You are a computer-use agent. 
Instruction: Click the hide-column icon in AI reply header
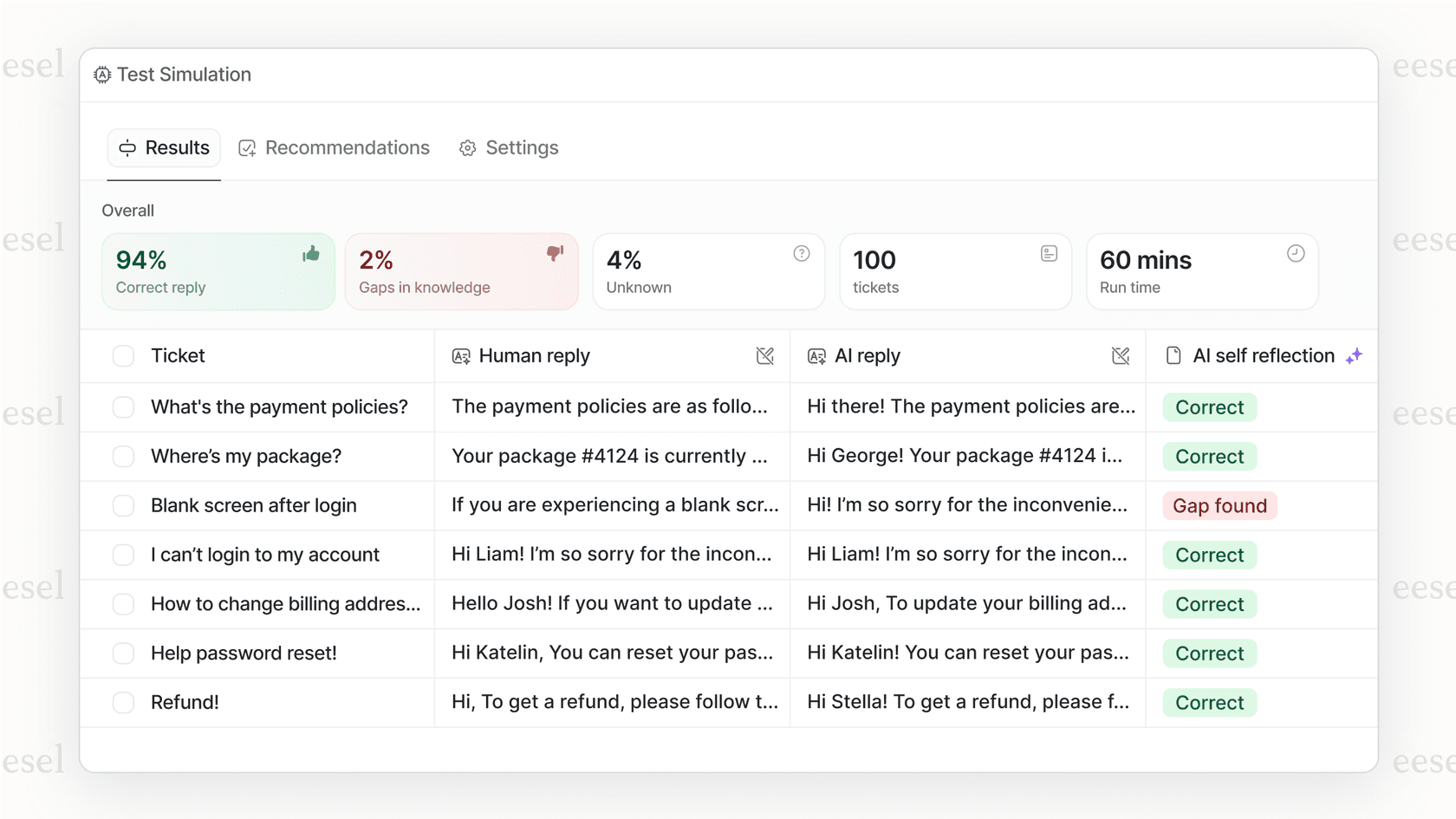point(1121,355)
